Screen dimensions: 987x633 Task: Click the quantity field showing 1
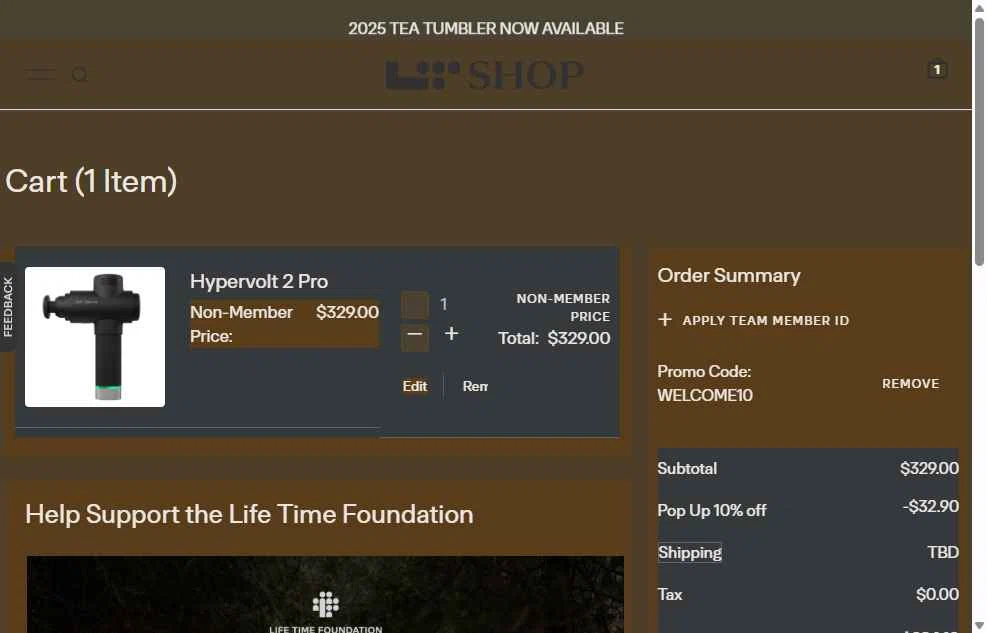pos(443,305)
